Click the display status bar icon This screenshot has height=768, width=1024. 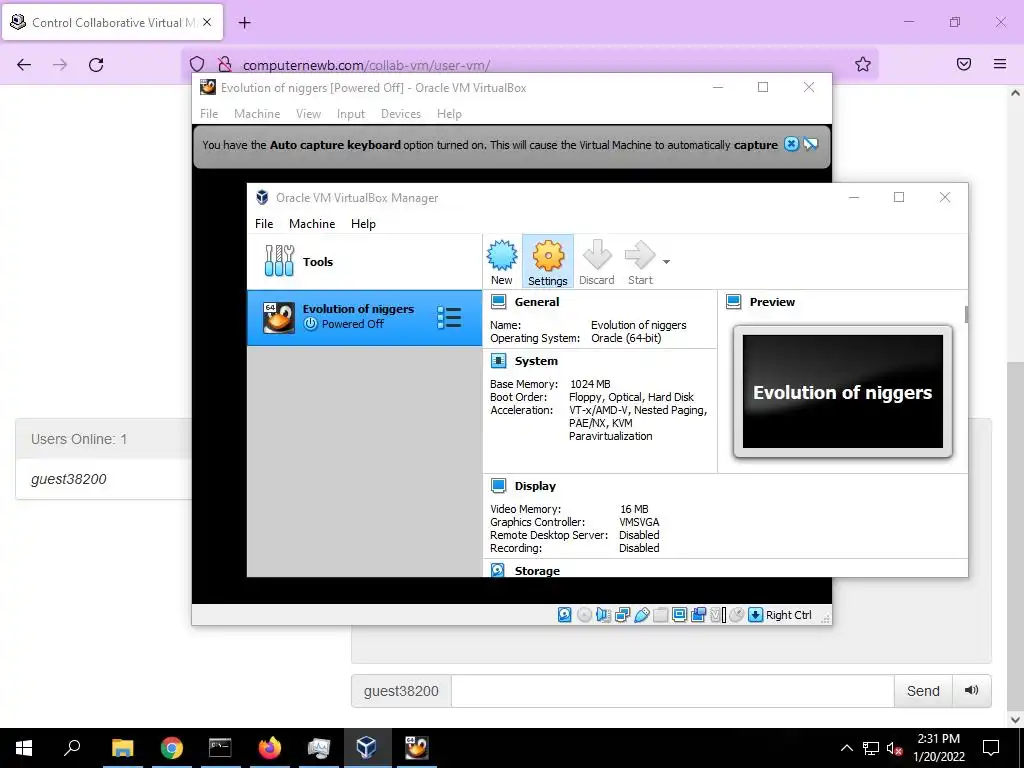[679, 615]
